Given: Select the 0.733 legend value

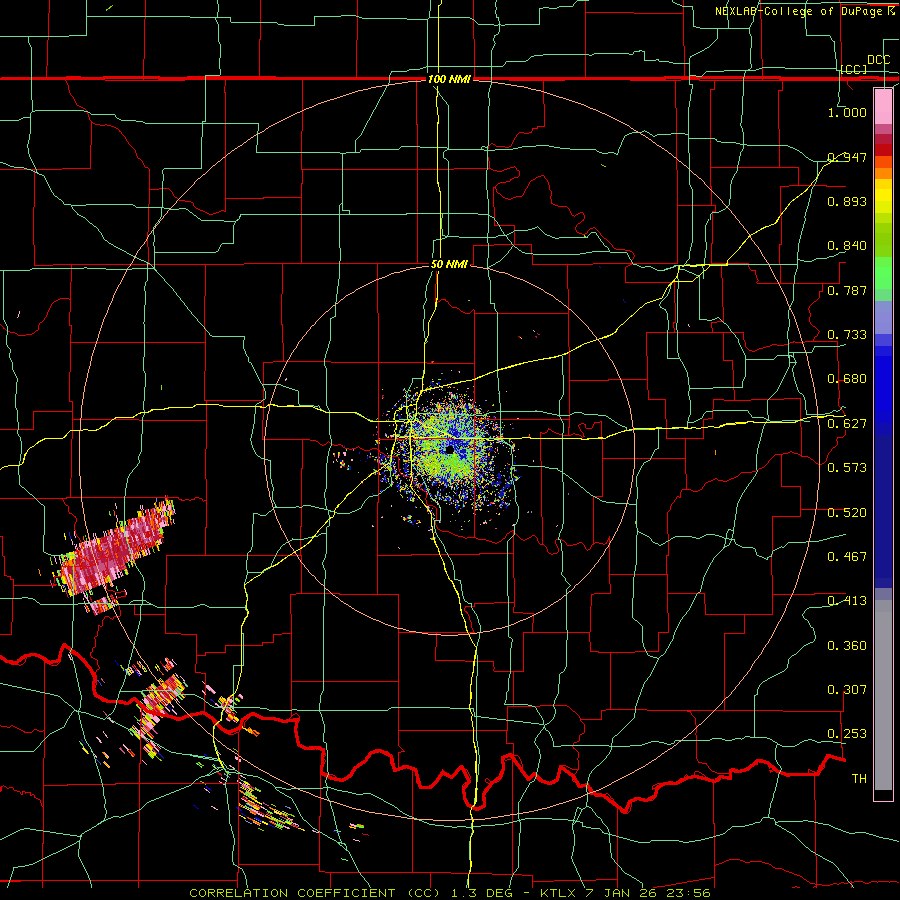Looking at the screenshot, I should click(x=847, y=335).
